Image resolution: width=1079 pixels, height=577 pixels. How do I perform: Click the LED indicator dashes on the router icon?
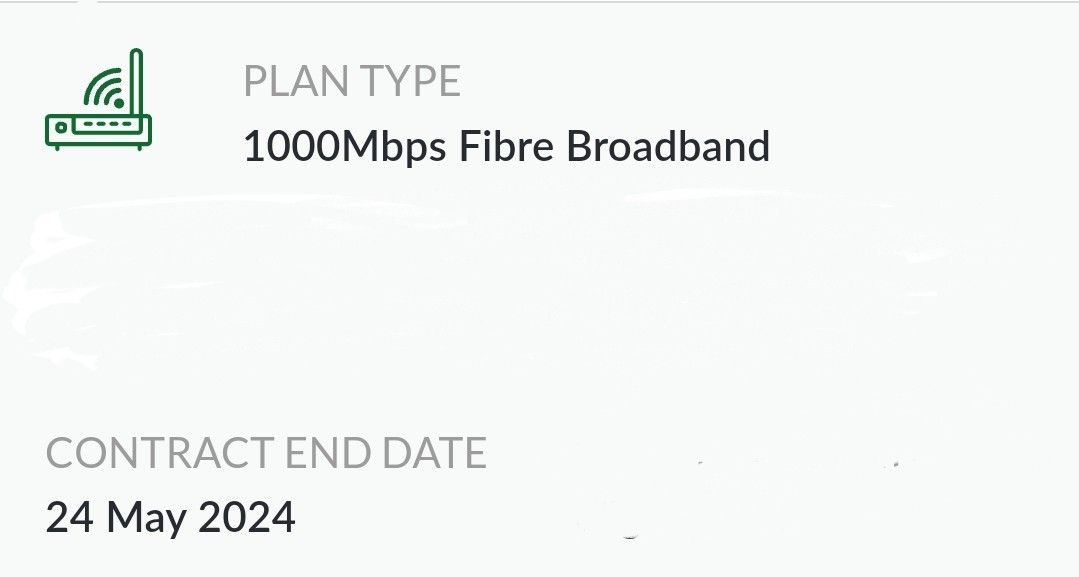point(108,123)
